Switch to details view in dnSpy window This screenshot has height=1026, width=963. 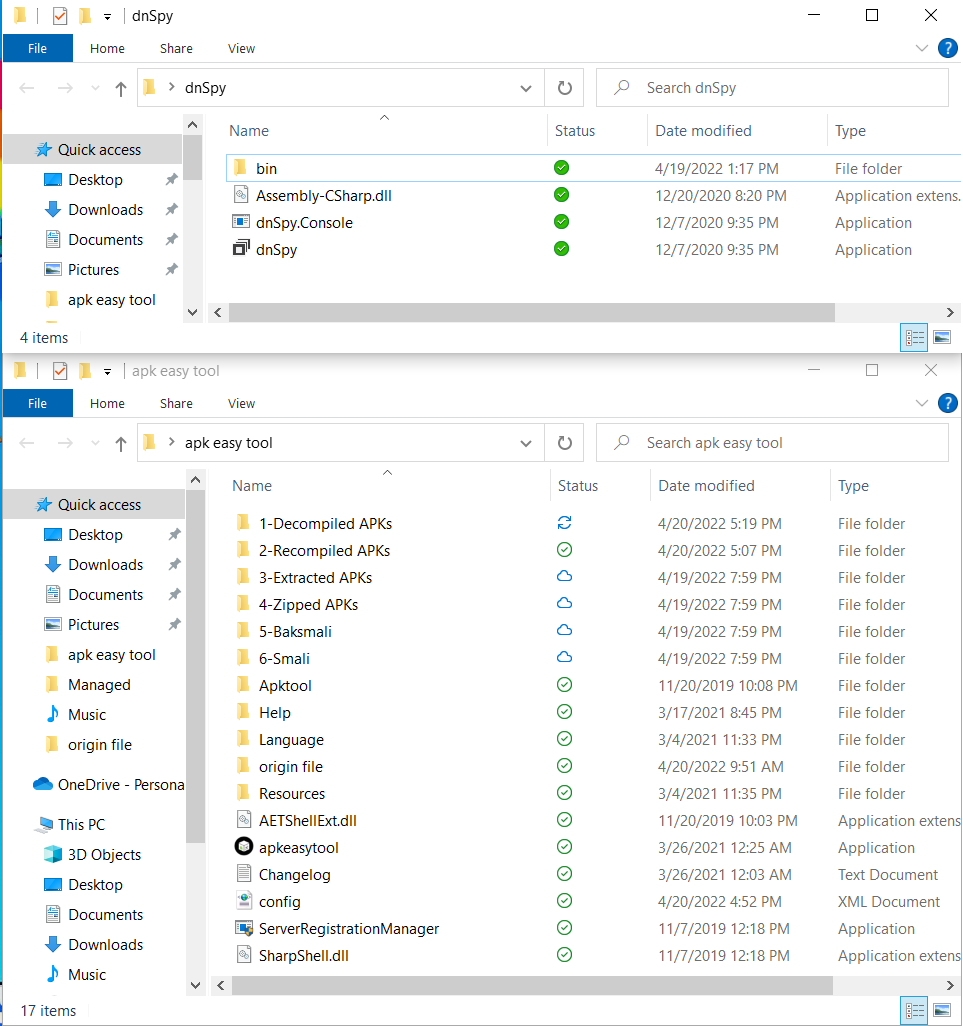click(x=914, y=338)
